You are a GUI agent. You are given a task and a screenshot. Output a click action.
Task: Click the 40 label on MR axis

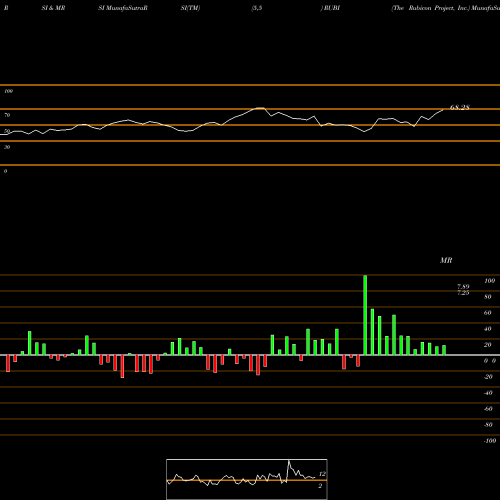(488, 329)
